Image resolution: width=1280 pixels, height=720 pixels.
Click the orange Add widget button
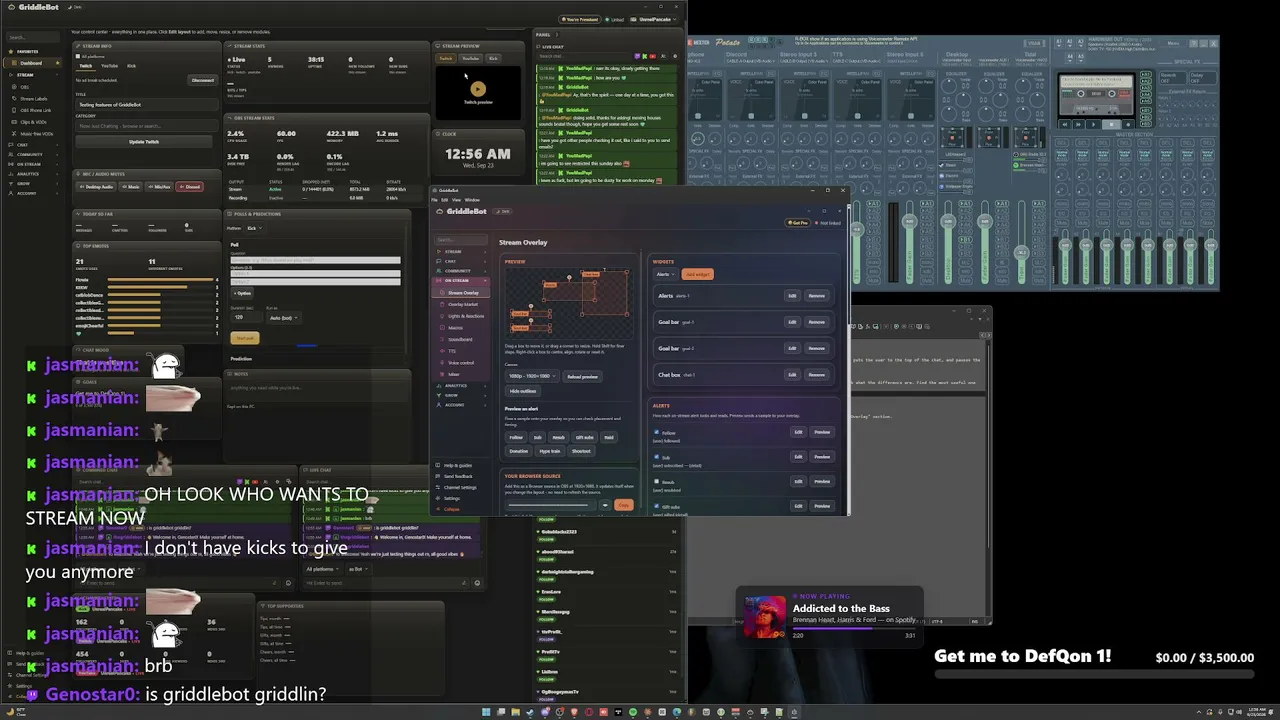[697, 274]
